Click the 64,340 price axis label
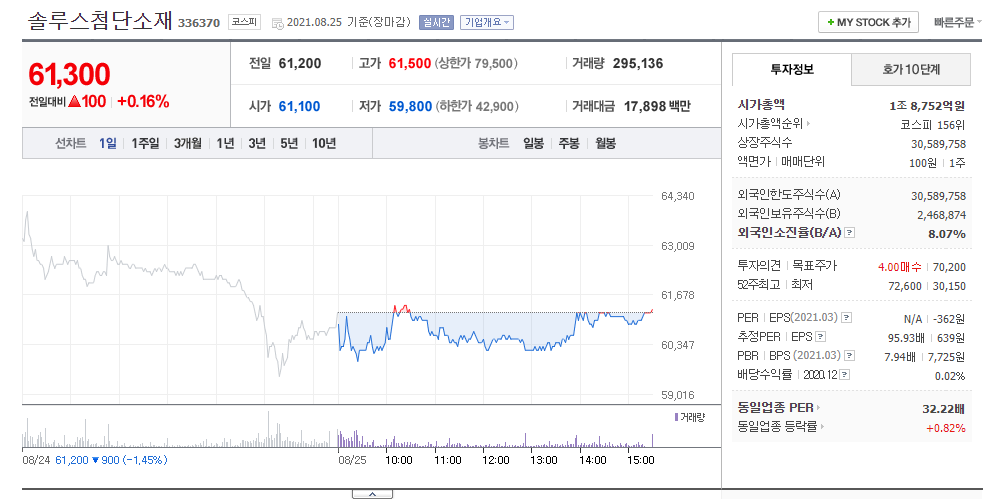 pyautogui.click(x=678, y=196)
